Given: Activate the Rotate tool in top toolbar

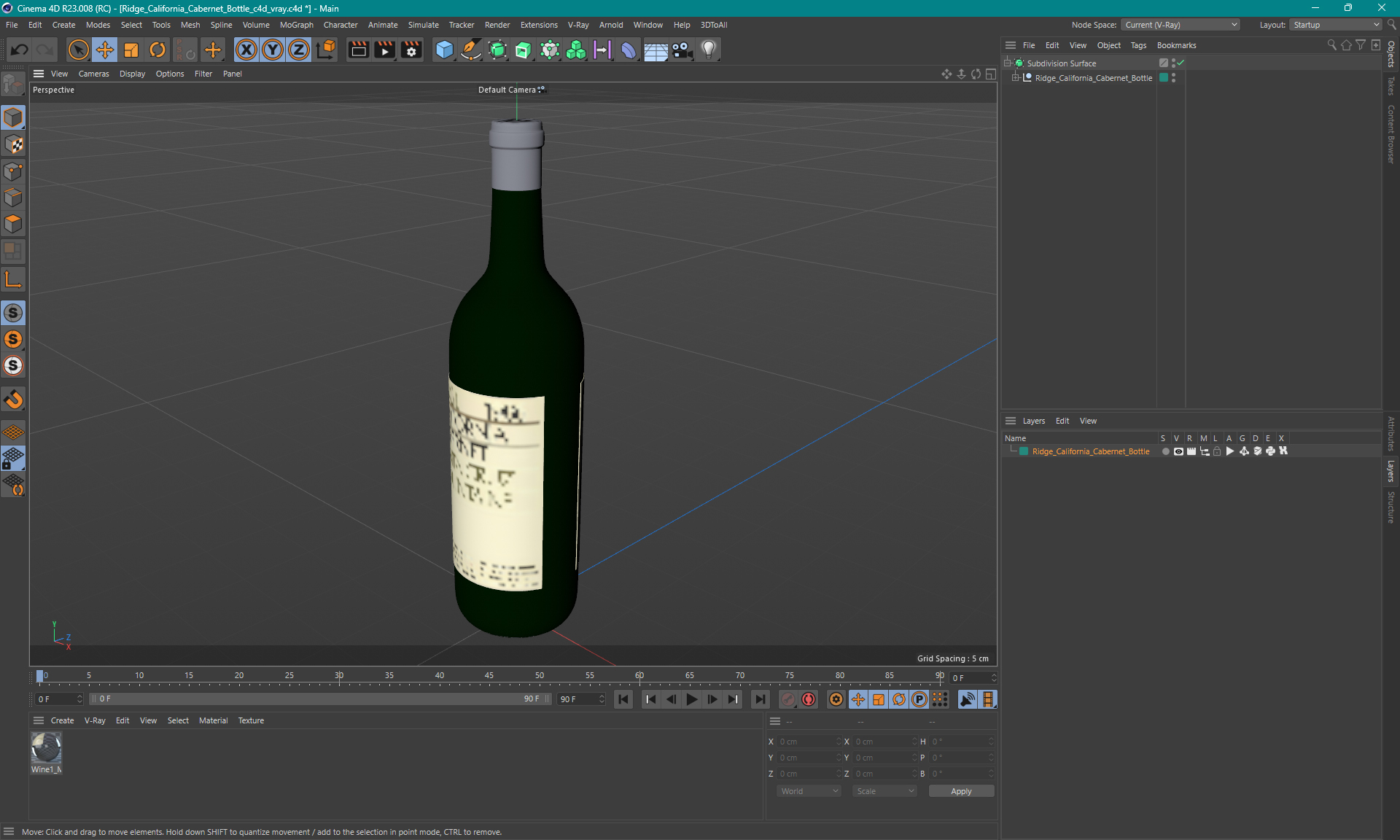Looking at the screenshot, I should tap(157, 50).
